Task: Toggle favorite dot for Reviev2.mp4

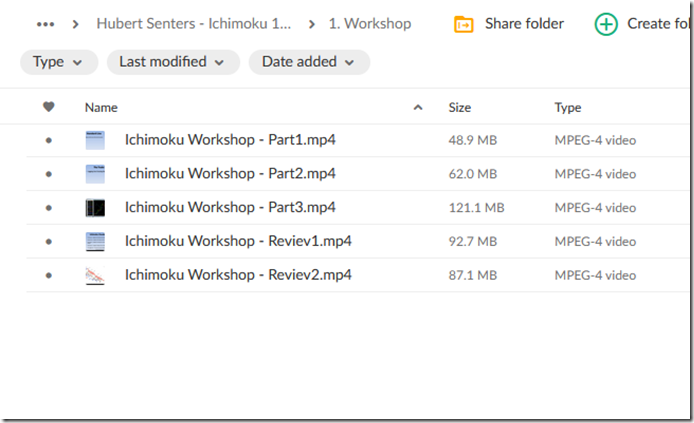Action: pyautogui.click(x=49, y=275)
